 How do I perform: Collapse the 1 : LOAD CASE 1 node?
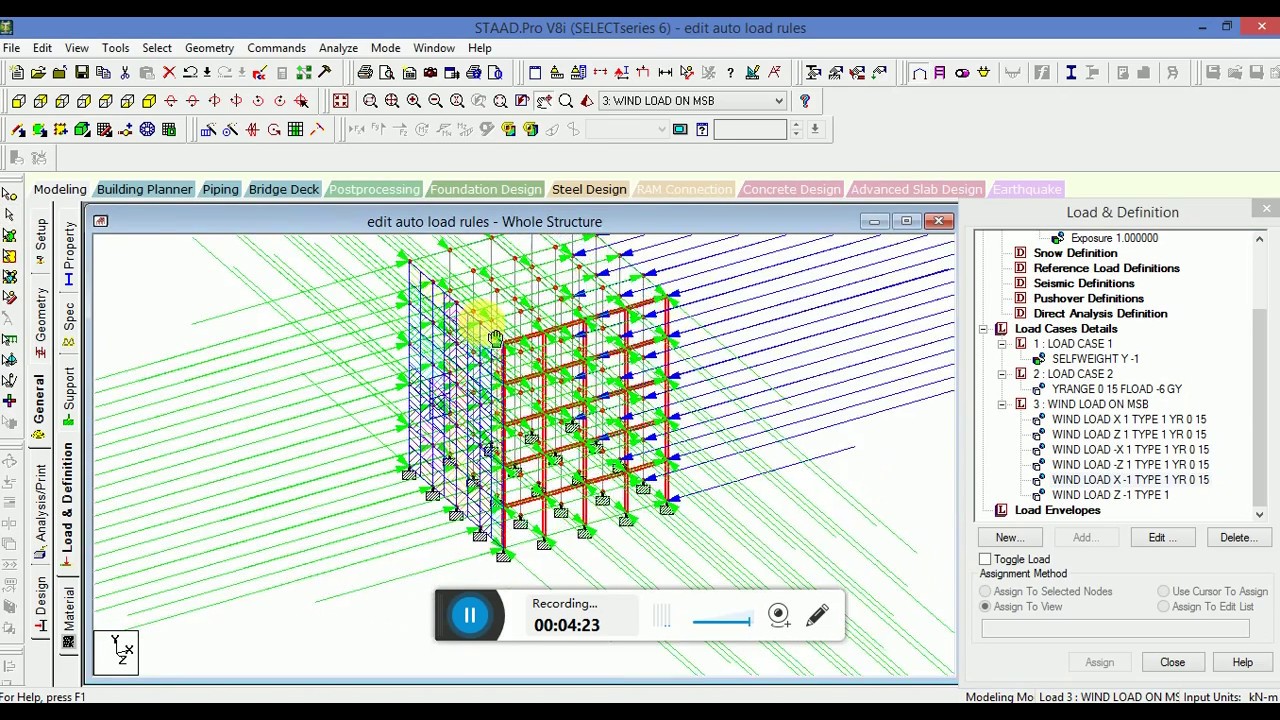(1002, 344)
